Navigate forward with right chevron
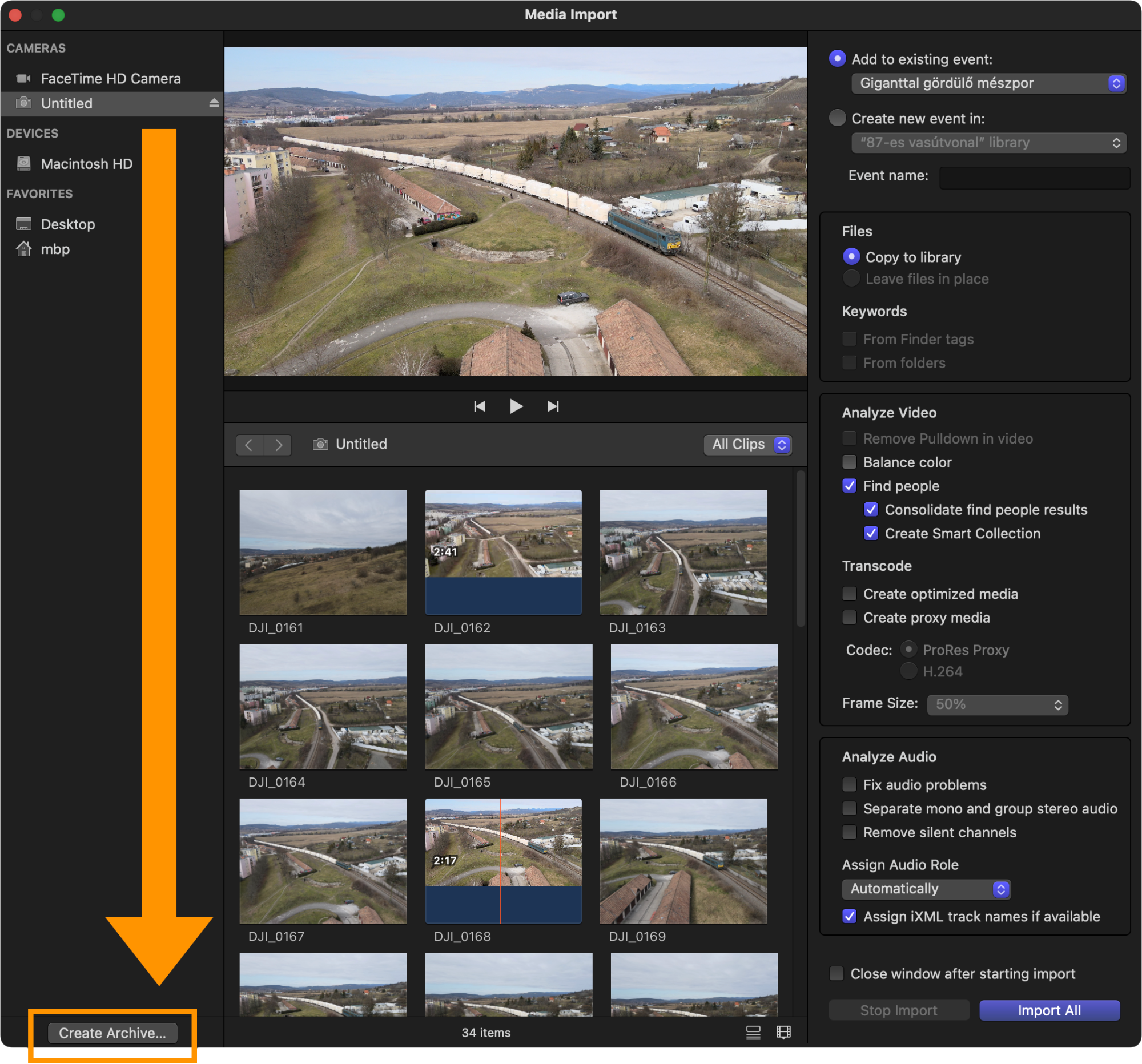The image size is (1142, 1064). tap(278, 445)
